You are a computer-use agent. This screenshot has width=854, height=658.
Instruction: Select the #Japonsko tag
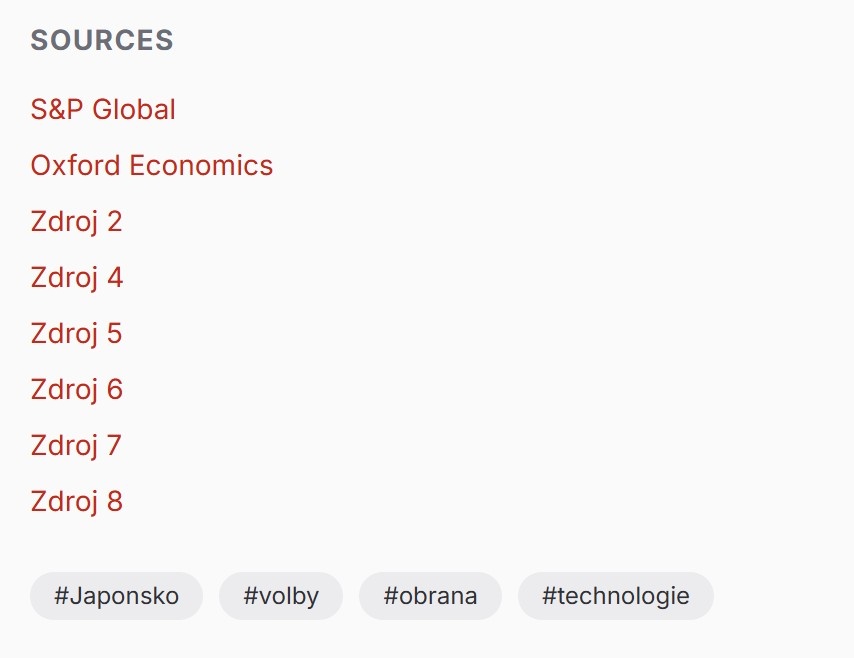tap(116, 596)
